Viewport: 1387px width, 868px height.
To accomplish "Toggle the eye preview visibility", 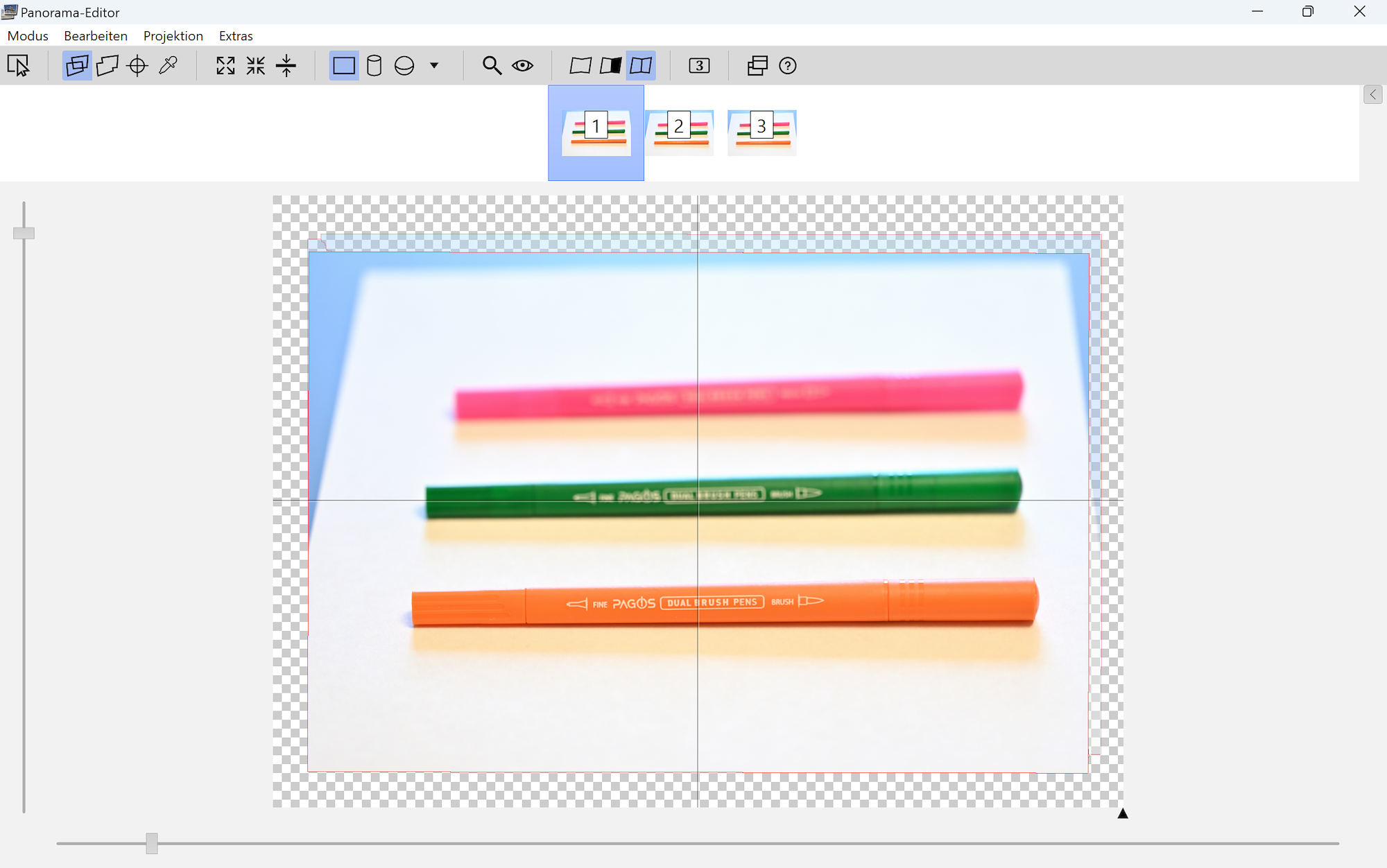I will point(522,66).
